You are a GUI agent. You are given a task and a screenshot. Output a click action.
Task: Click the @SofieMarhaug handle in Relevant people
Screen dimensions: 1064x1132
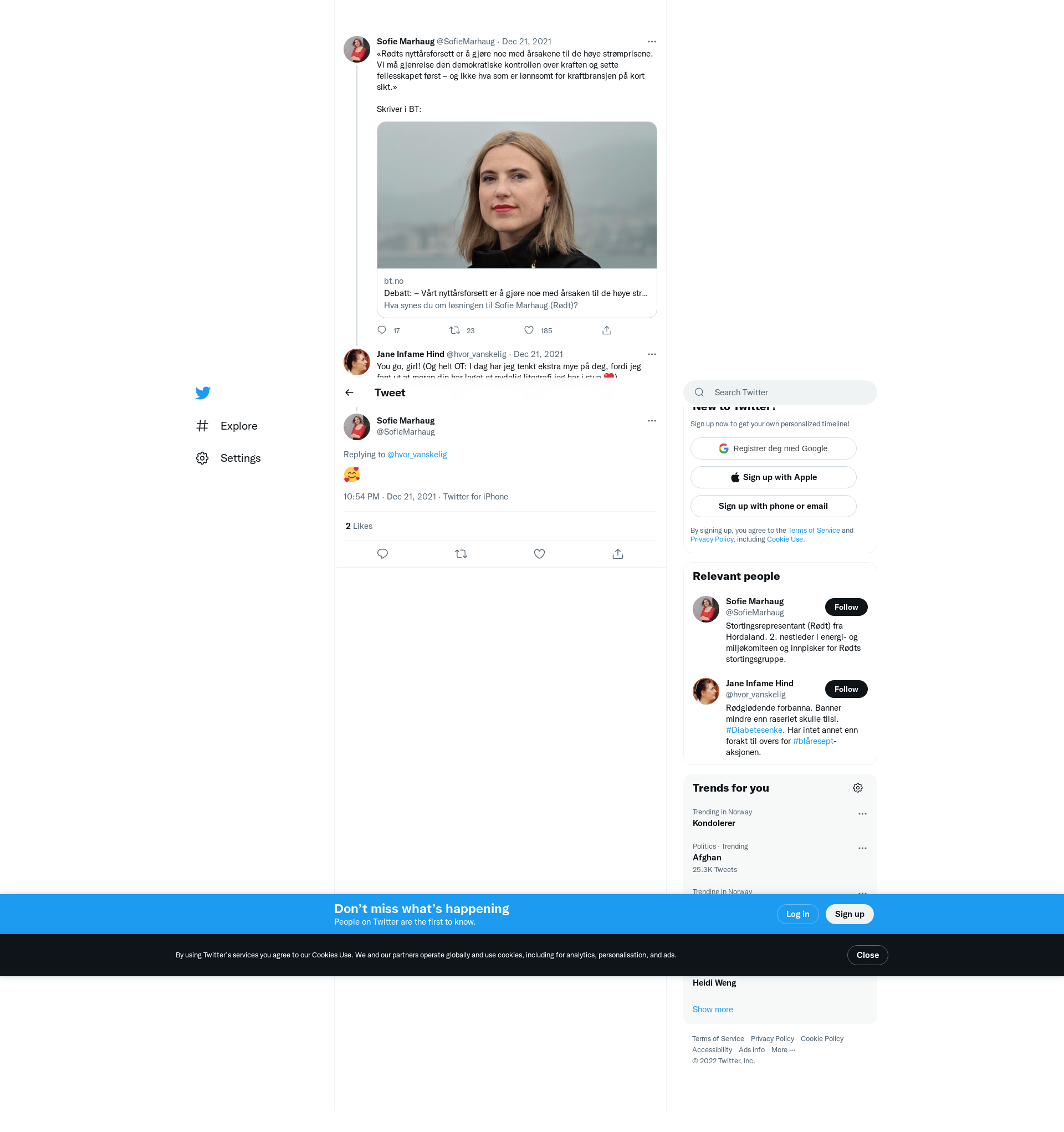pos(754,613)
